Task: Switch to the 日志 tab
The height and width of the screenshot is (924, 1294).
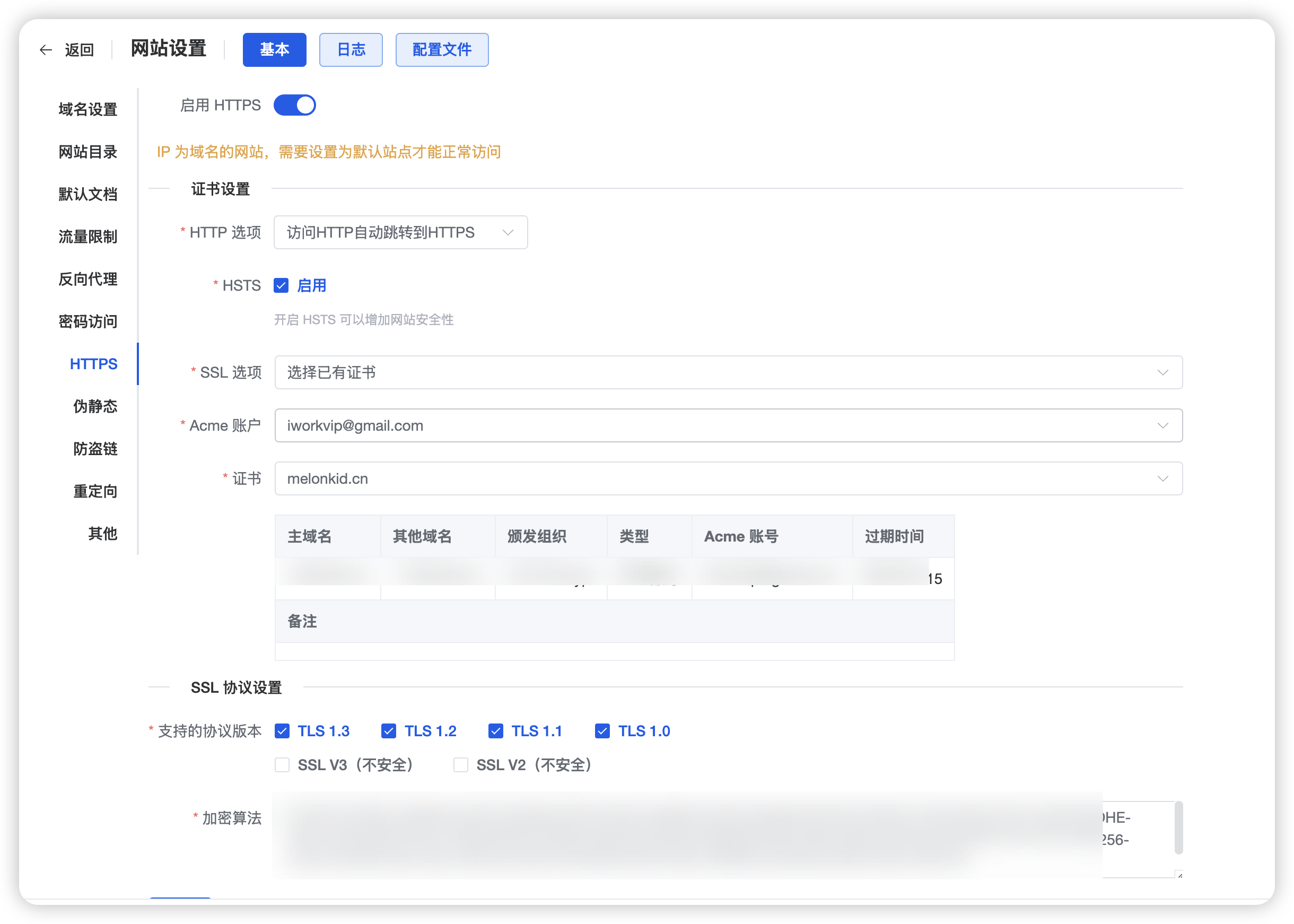Action: point(351,49)
